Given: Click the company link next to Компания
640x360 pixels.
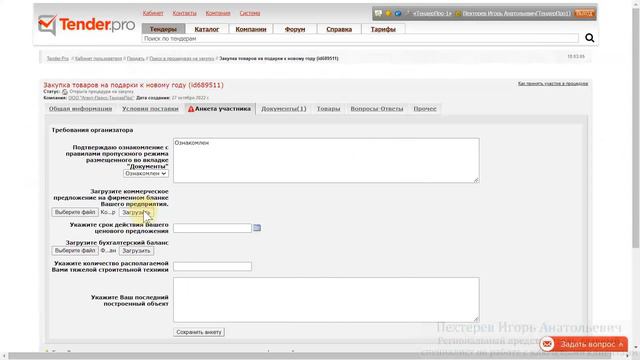Looking at the screenshot, I should click(x=101, y=98).
